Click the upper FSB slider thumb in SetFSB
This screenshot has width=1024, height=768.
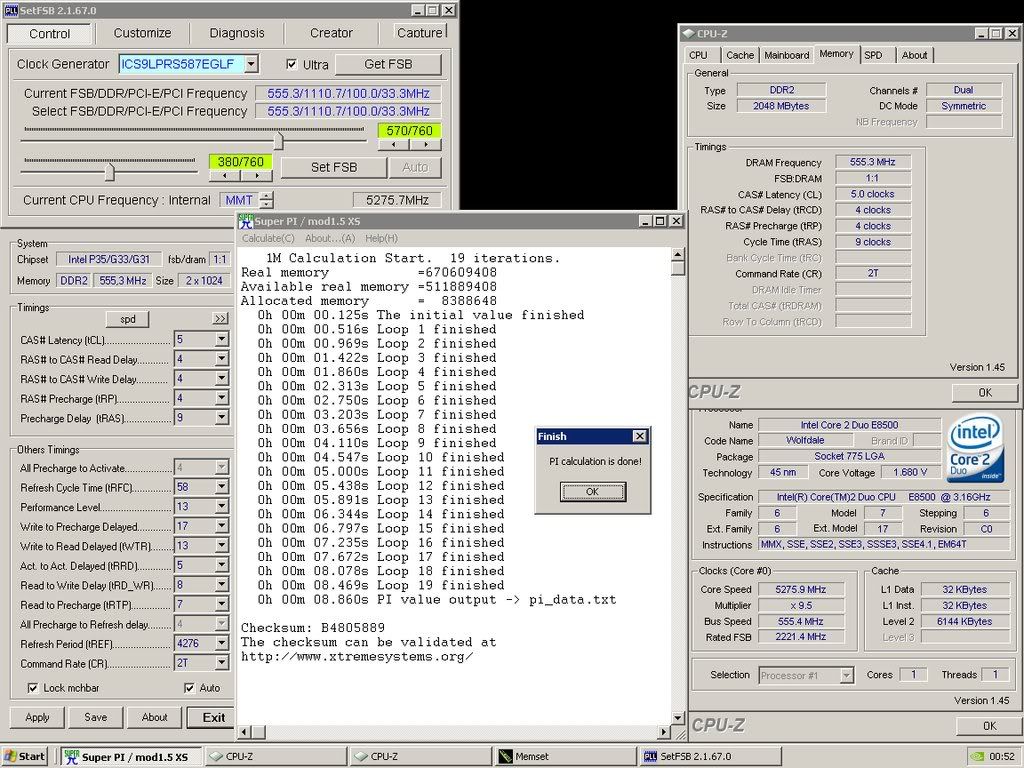(x=278, y=140)
